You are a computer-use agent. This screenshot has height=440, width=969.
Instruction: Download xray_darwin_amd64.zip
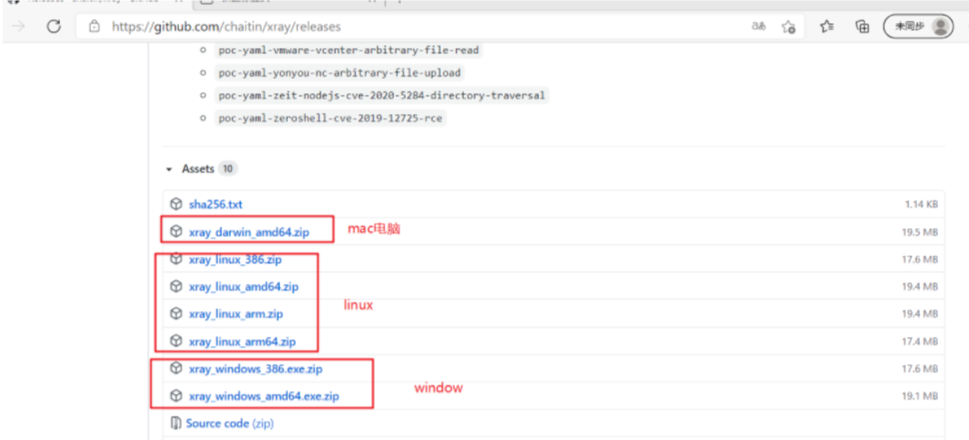[x=249, y=232]
